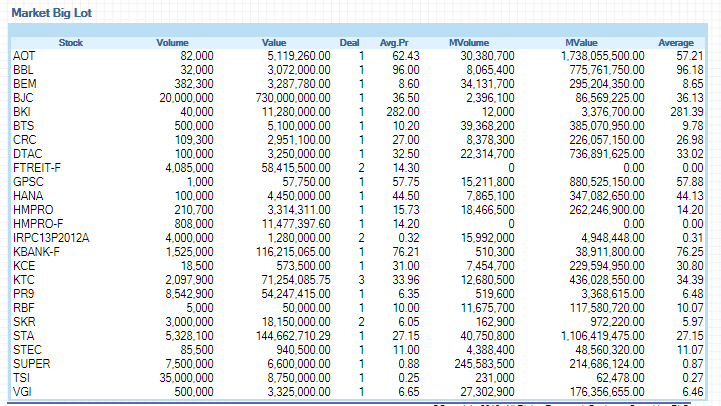Viewport: 721px width, 406px height.
Task: Click STA value 144,662,710.29
Action: 293,337
